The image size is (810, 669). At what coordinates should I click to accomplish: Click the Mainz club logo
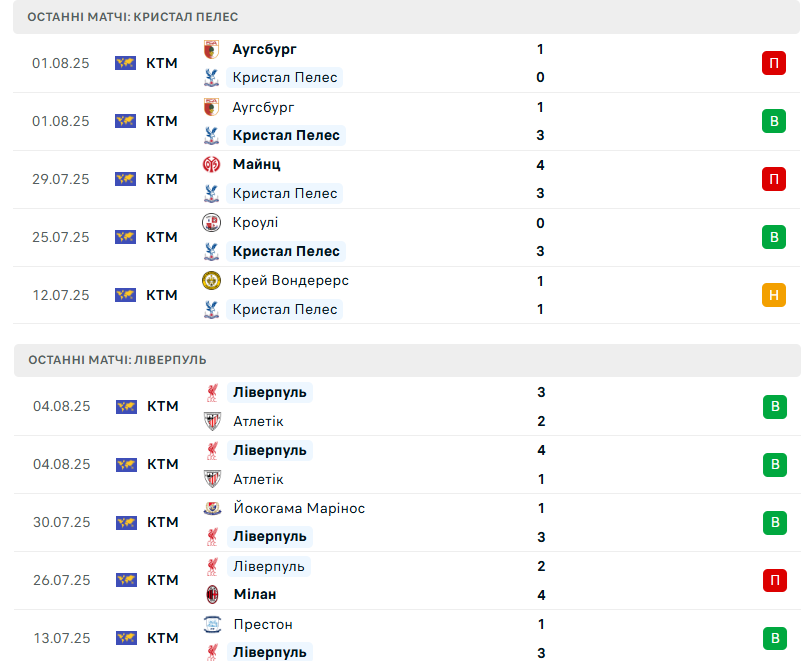211,165
